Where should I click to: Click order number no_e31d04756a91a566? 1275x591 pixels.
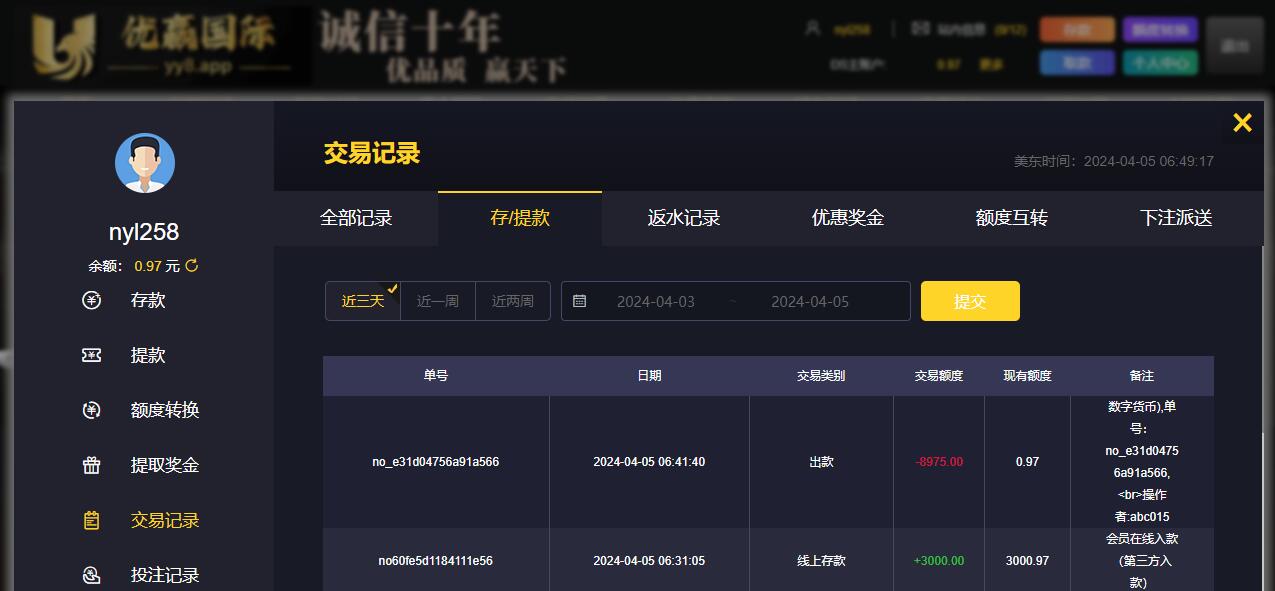(436, 462)
